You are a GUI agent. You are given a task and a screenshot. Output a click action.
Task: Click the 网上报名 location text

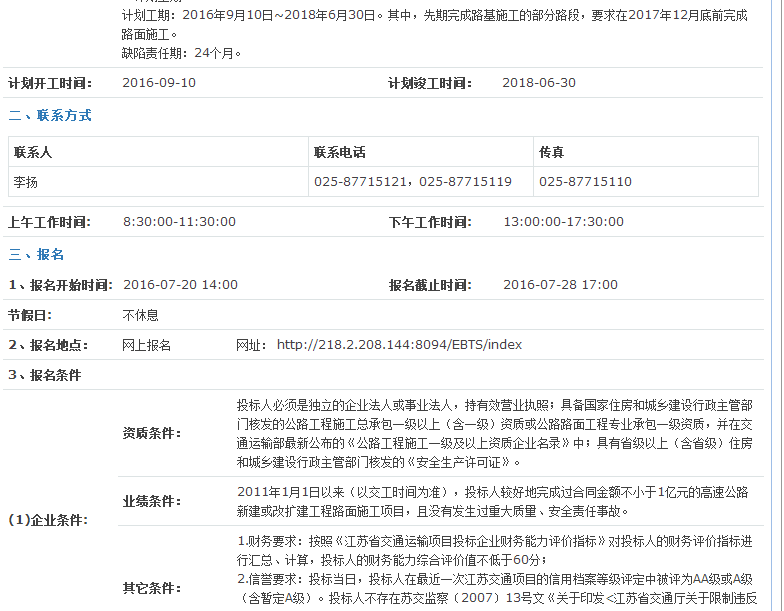click(x=146, y=345)
